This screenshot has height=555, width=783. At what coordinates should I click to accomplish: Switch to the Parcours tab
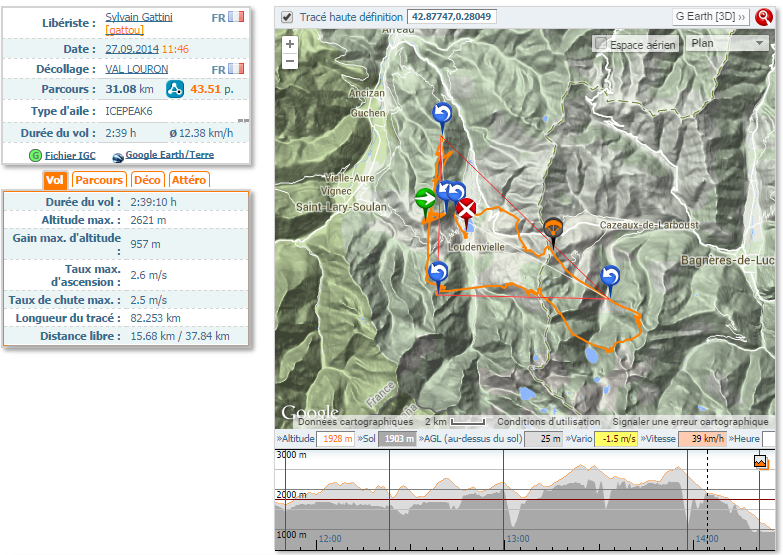click(x=99, y=180)
